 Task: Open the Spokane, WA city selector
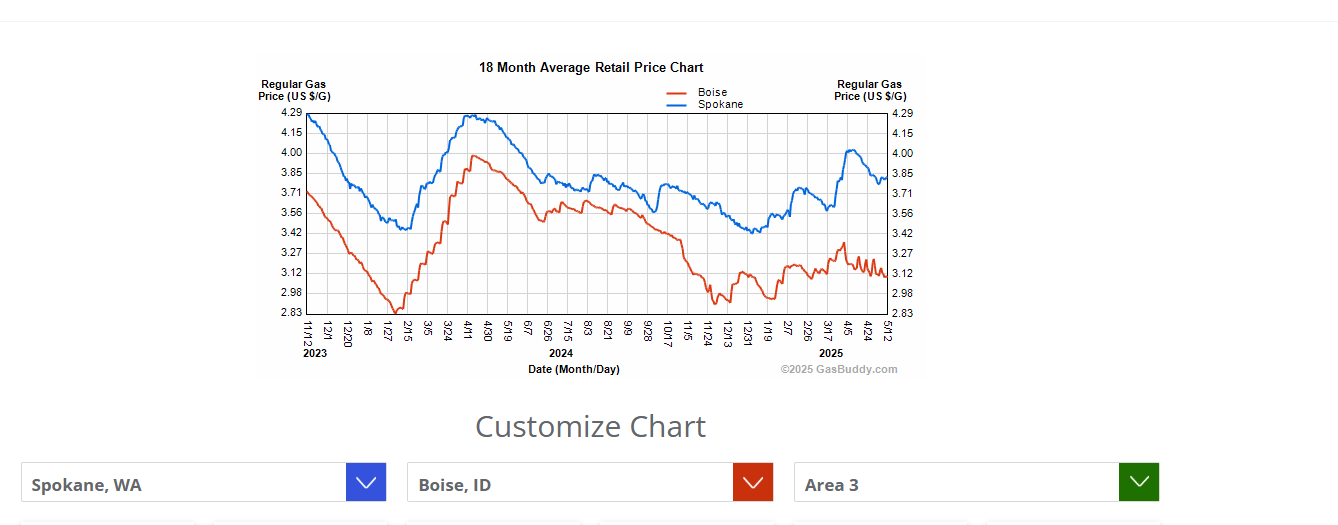pos(184,483)
